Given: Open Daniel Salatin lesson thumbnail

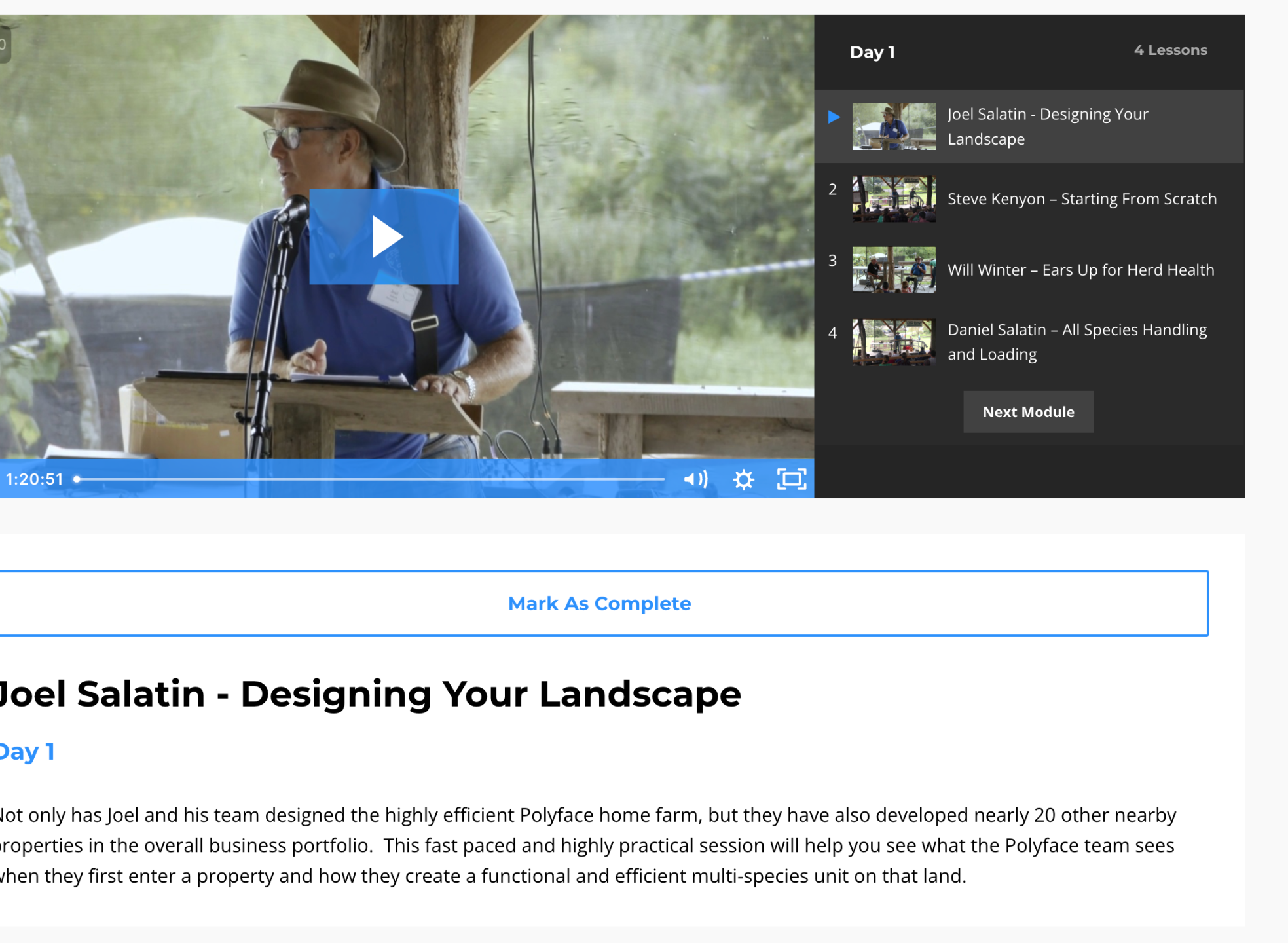Looking at the screenshot, I should [x=894, y=342].
